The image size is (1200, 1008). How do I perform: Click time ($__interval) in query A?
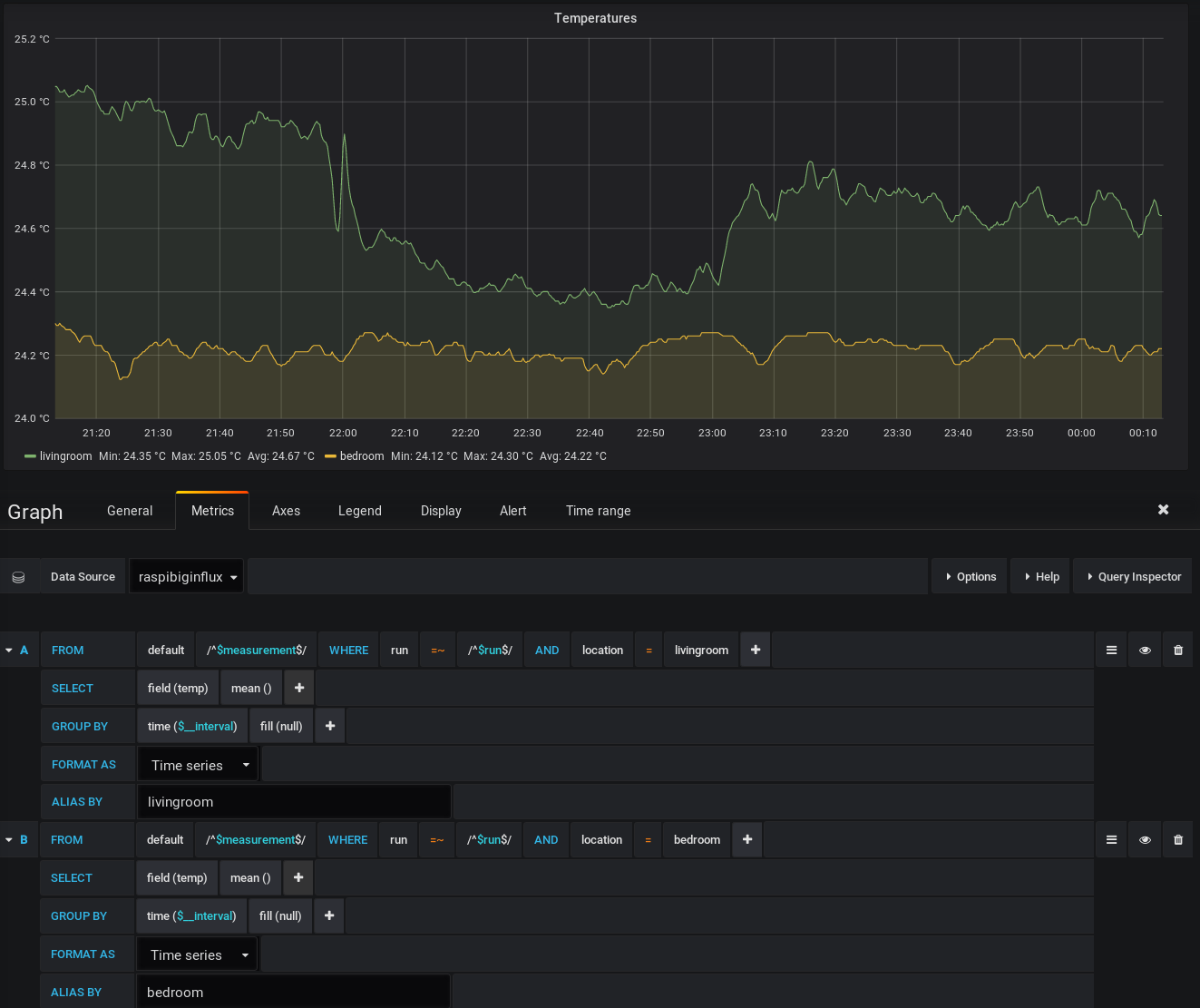(x=192, y=726)
